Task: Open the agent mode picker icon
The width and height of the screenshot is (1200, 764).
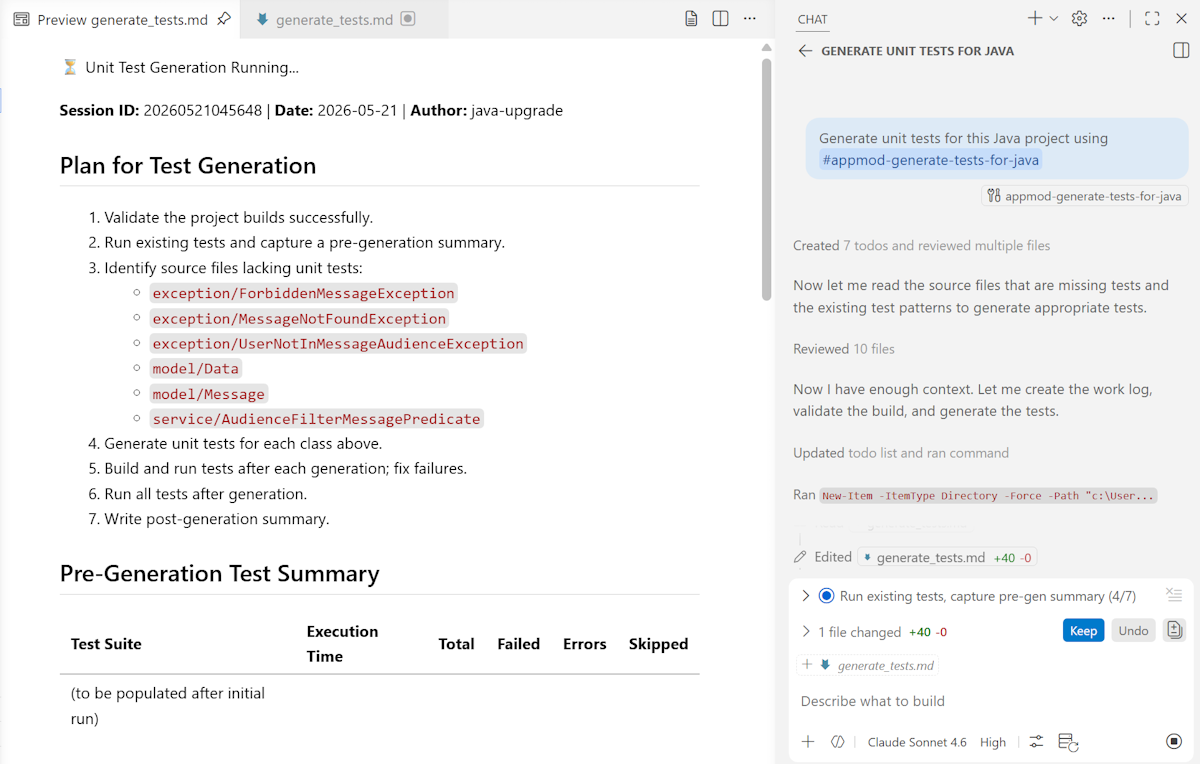Action: click(x=838, y=741)
